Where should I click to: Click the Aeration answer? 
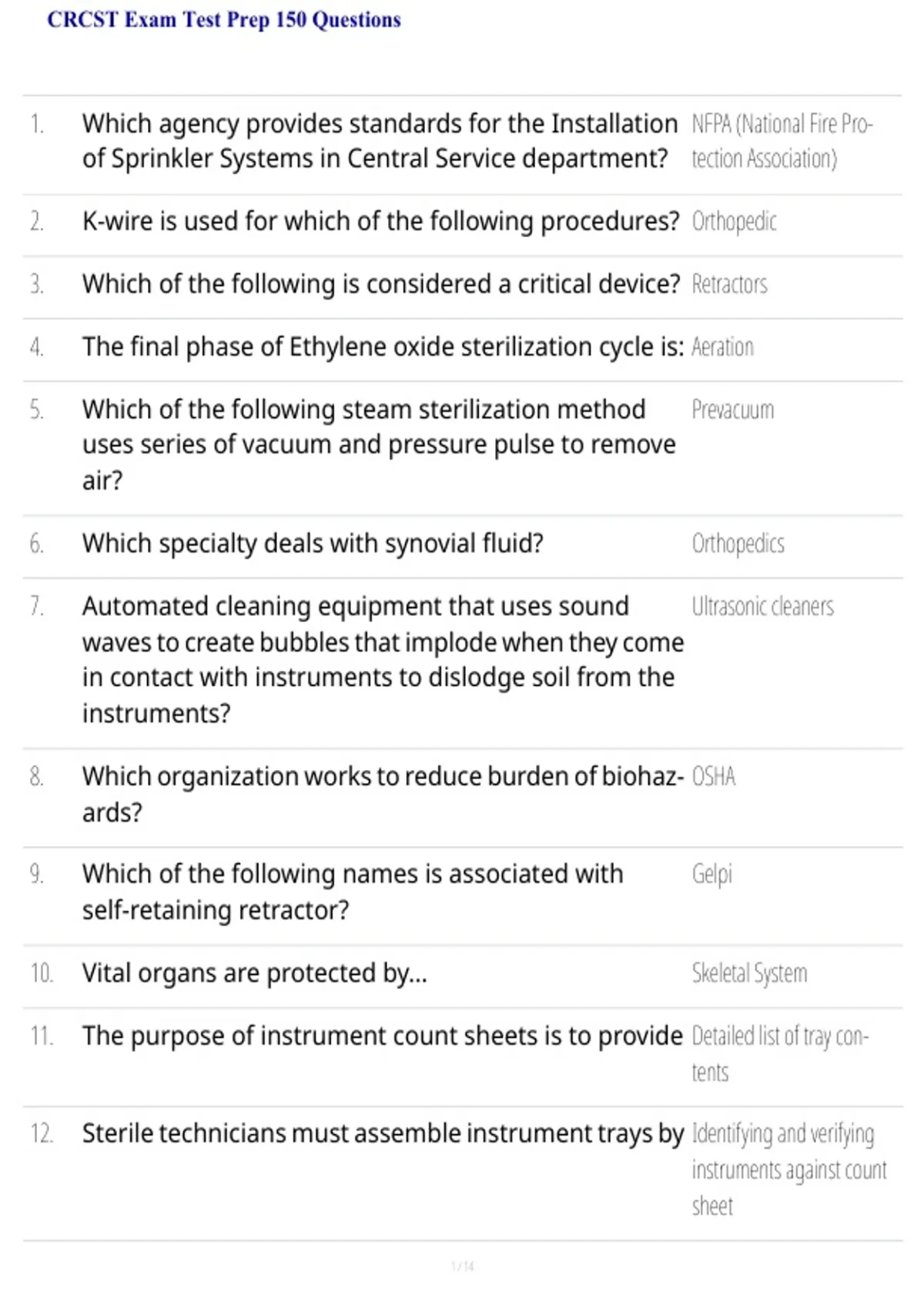click(722, 347)
